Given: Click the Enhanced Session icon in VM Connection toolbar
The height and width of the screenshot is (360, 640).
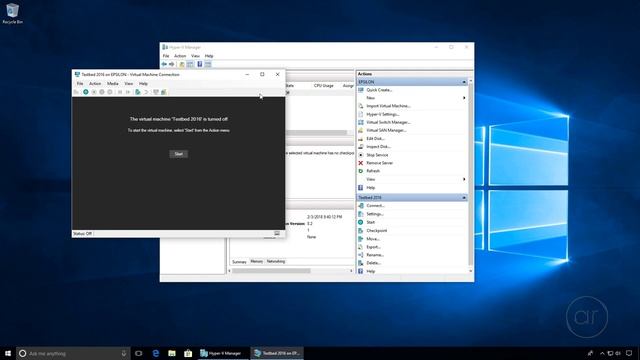Looking at the screenshot, I should click(156, 92).
